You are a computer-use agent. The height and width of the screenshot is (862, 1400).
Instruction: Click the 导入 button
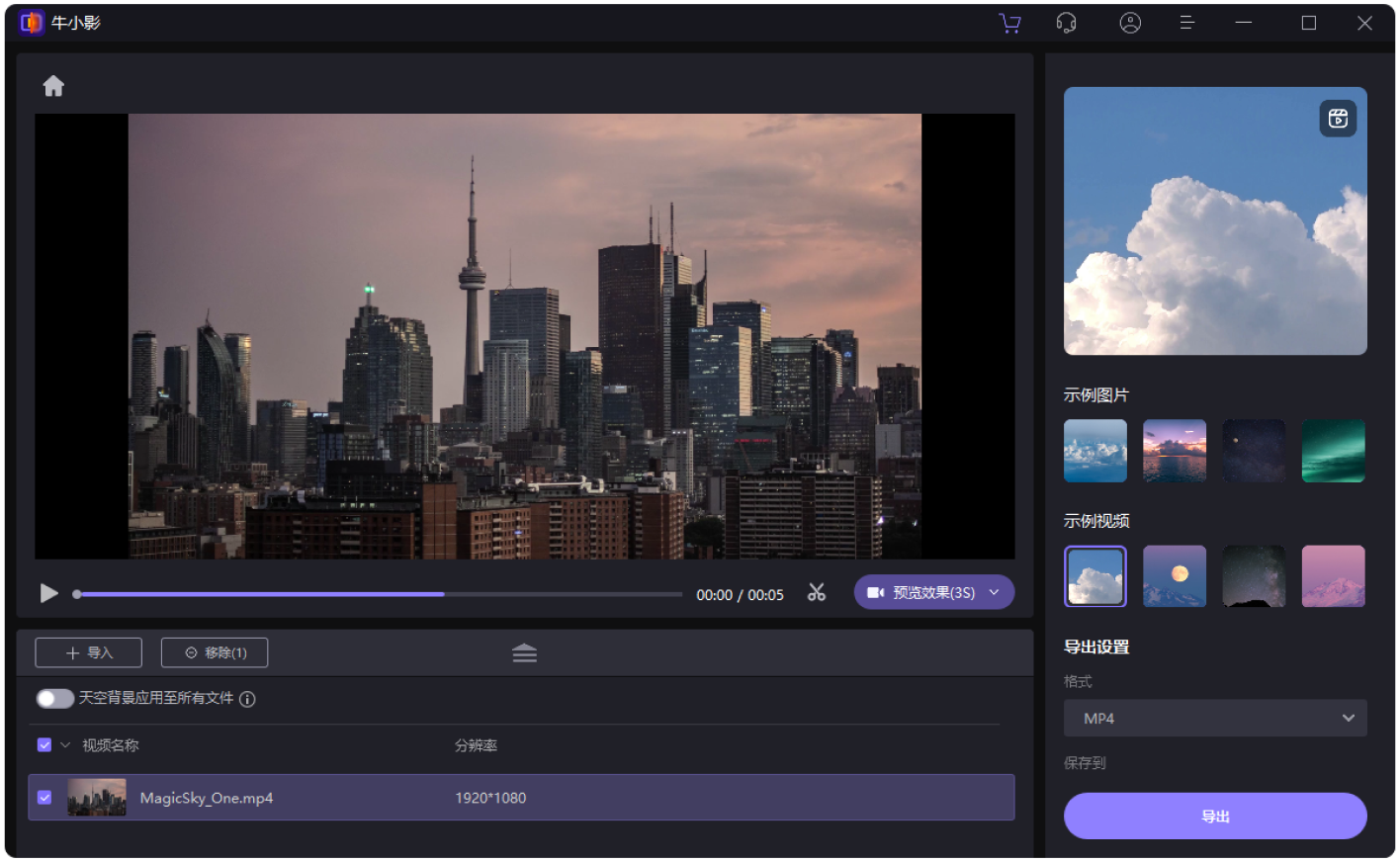[x=89, y=652]
